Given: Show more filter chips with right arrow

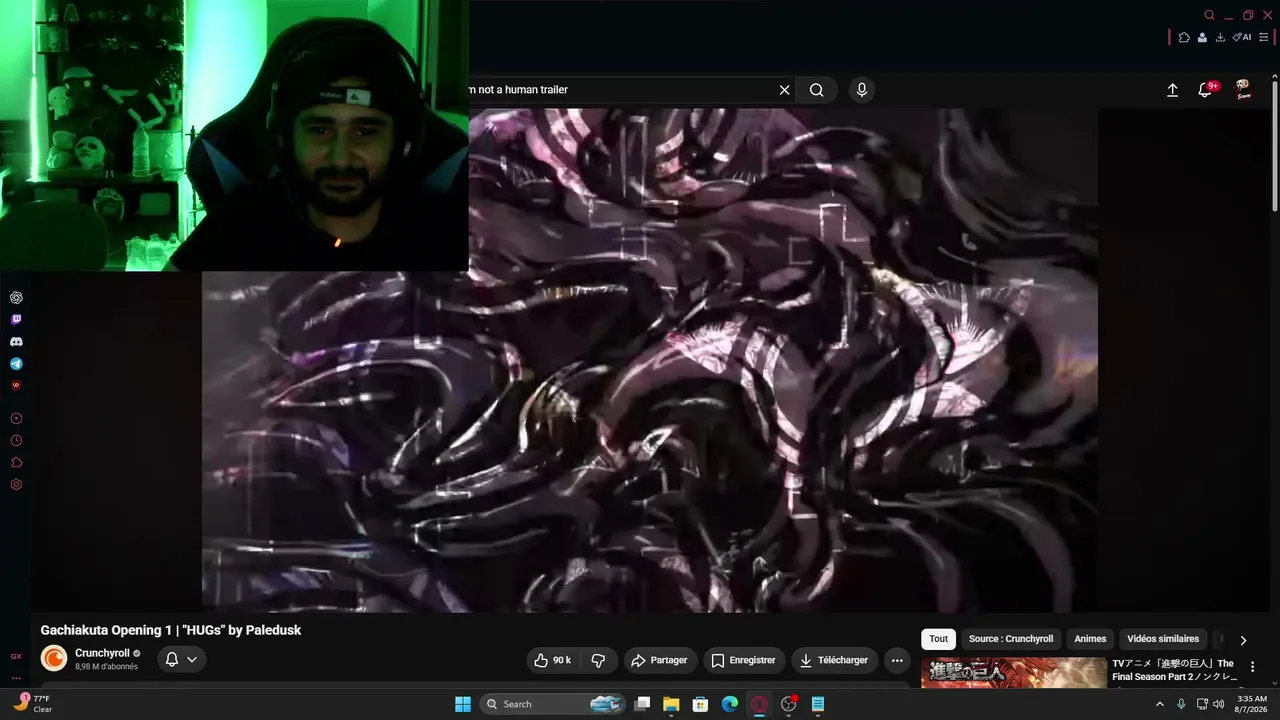Looking at the screenshot, I should [x=1243, y=640].
